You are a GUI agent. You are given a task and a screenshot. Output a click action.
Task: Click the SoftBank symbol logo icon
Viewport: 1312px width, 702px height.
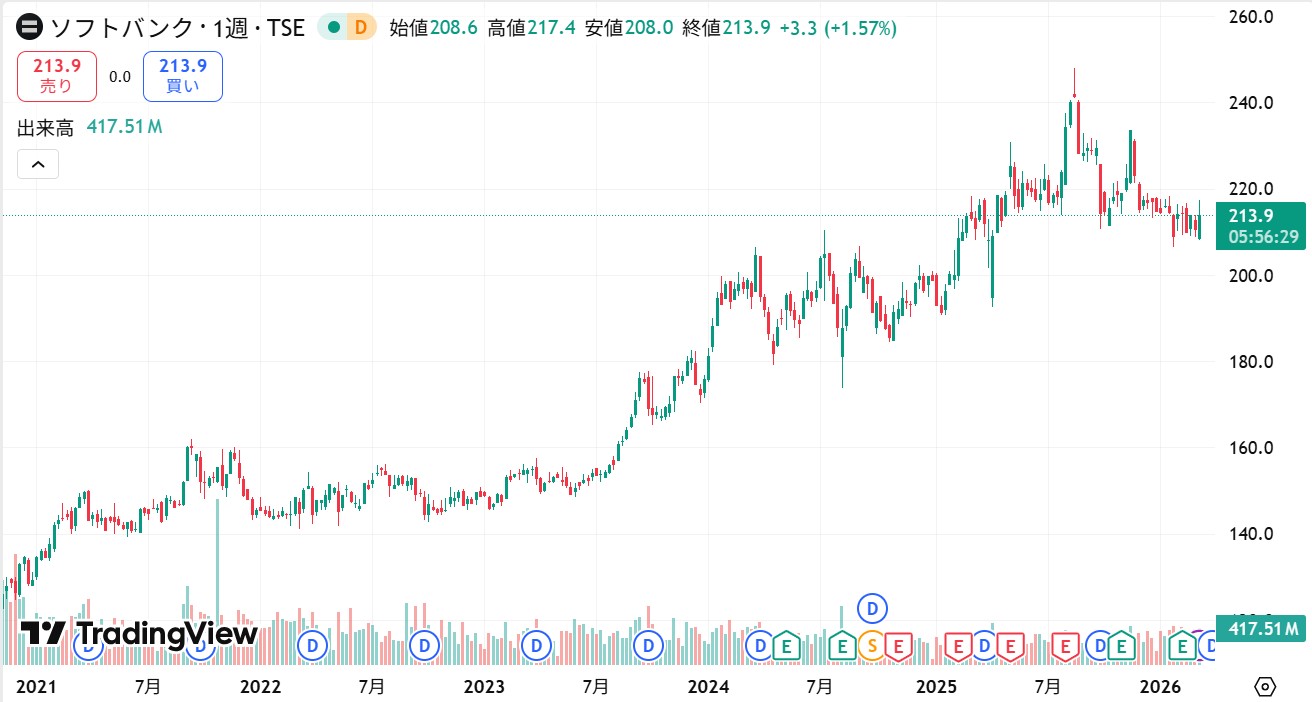[29, 28]
